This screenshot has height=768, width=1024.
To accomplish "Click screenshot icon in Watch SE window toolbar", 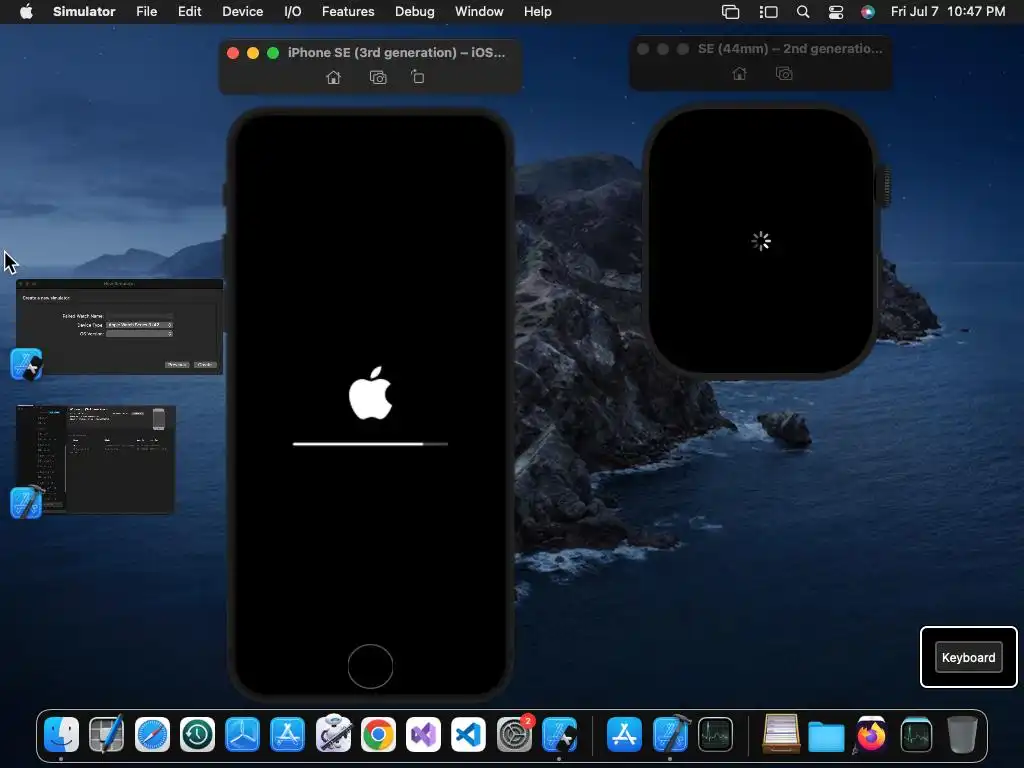I will pyautogui.click(x=784, y=74).
